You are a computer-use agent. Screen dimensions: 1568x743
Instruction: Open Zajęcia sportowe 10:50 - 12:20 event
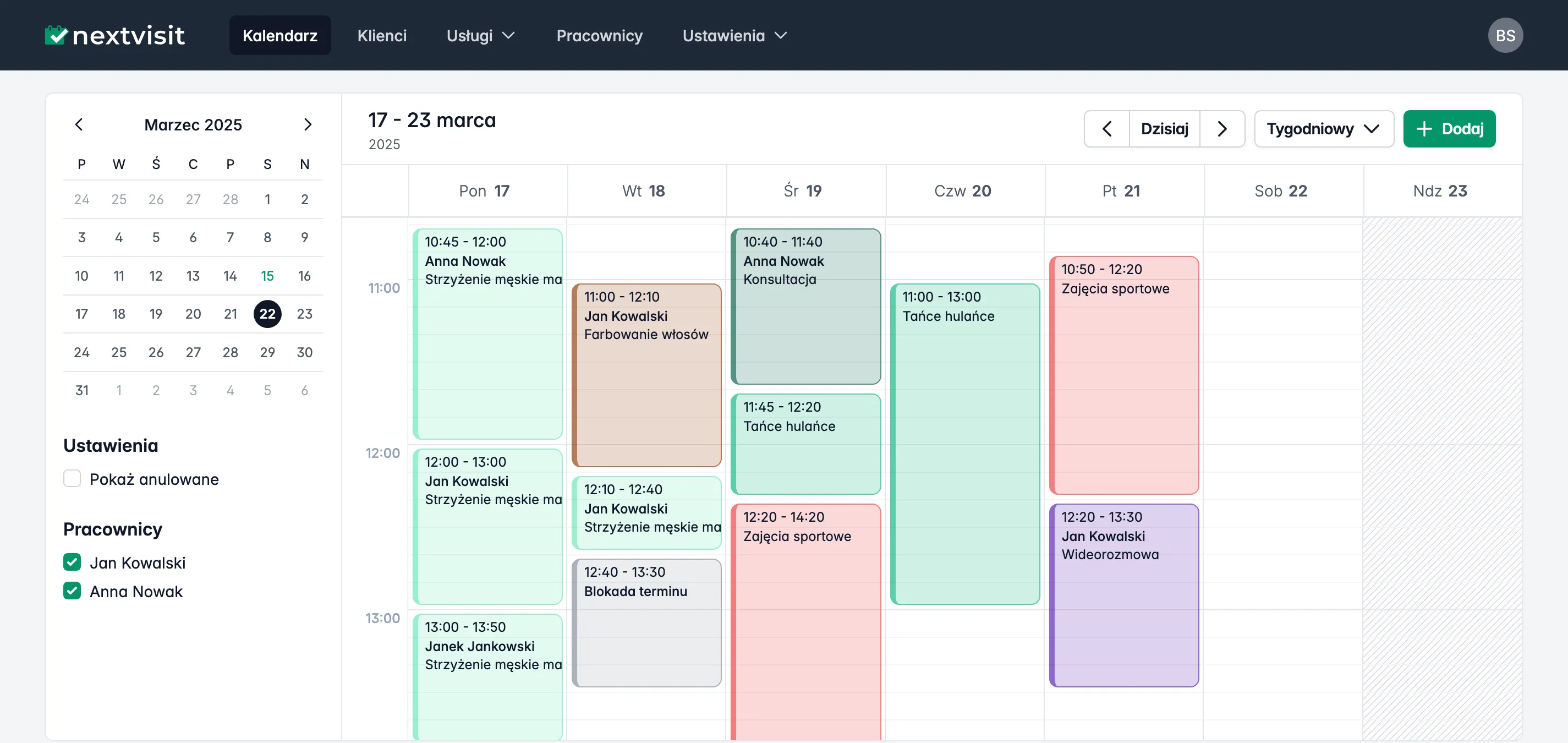1123,375
